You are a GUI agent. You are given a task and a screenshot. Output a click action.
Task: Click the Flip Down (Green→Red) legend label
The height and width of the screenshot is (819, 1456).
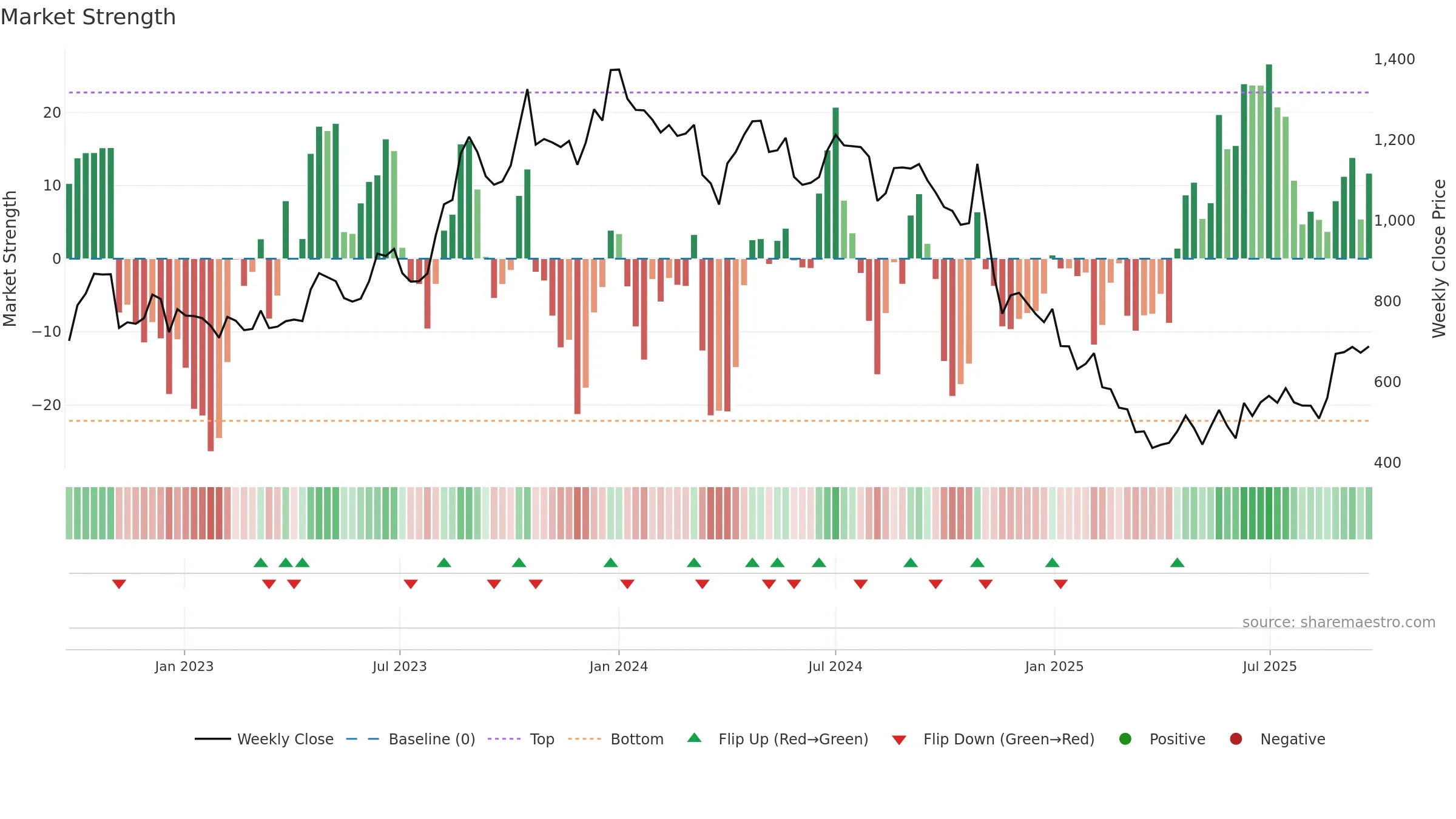(x=1008, y=739)
